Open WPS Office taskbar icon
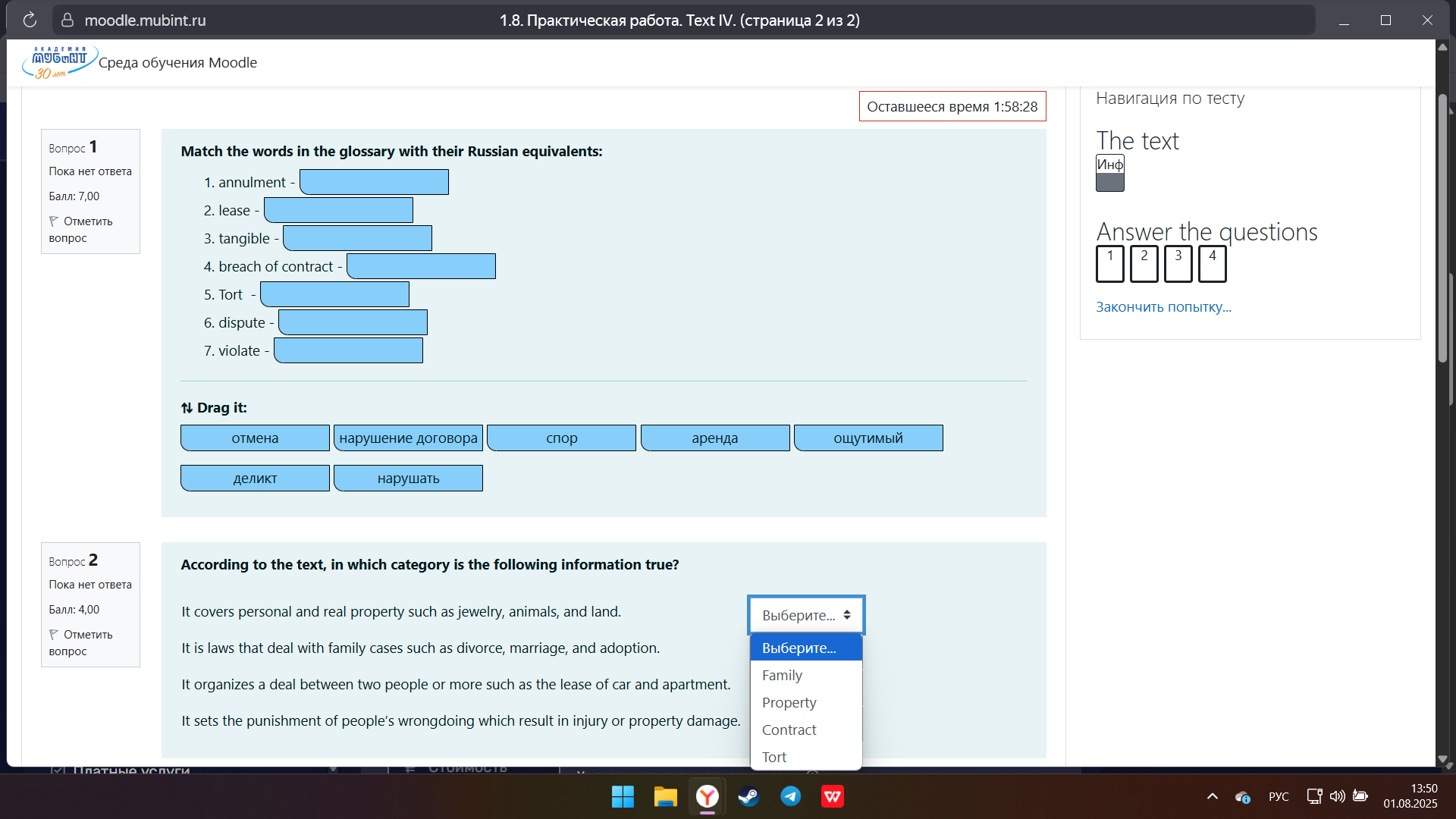 tap(833, 796)
